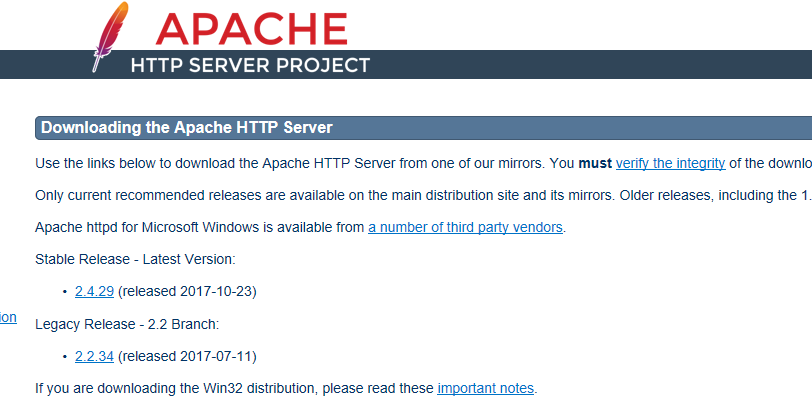Follow the important notes link

pyautogui.click(x=486, y=388)
